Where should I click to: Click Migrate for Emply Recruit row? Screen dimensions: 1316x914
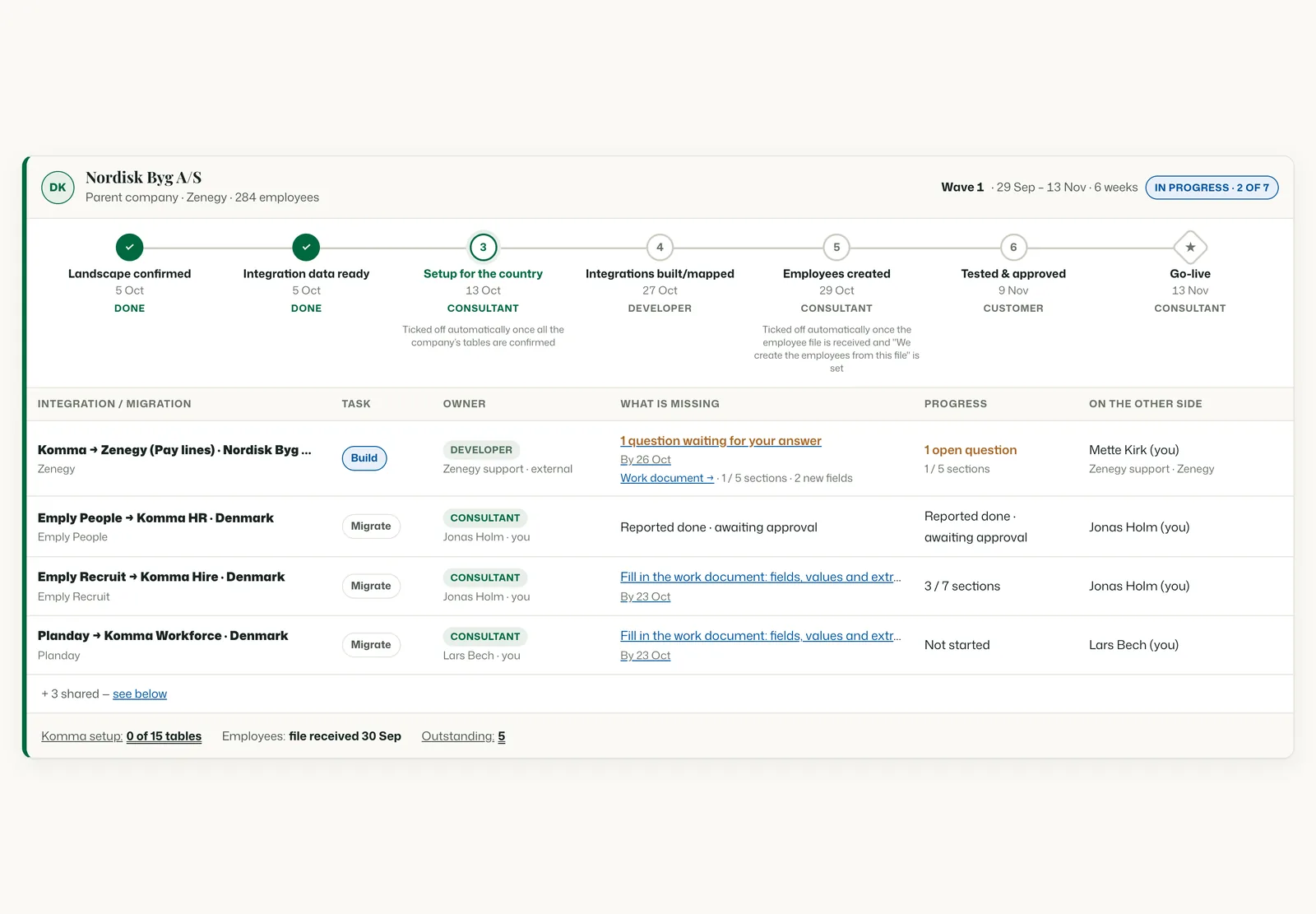click(371, 586)
